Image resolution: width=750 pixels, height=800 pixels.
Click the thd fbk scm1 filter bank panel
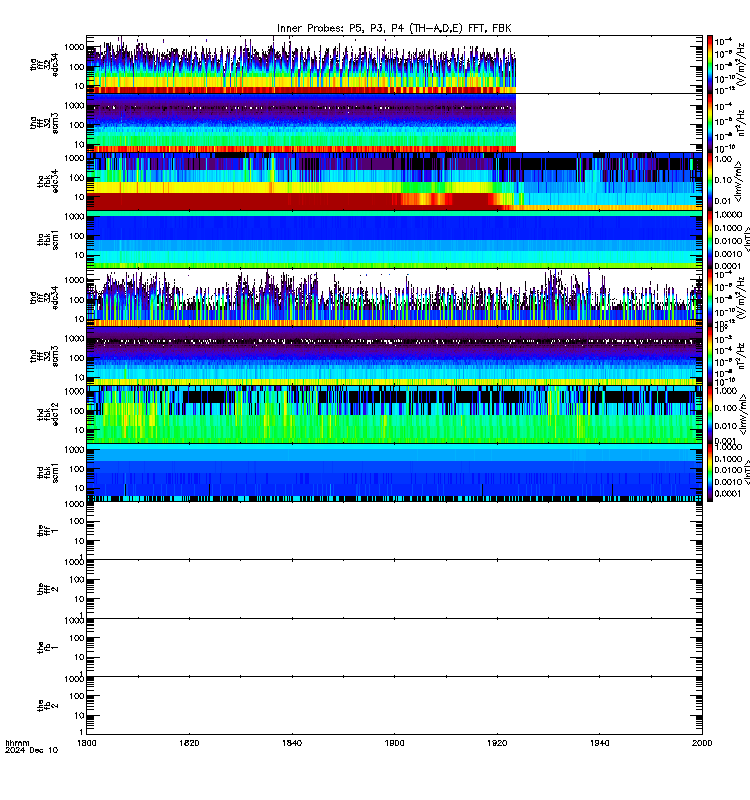click(394, 473)
